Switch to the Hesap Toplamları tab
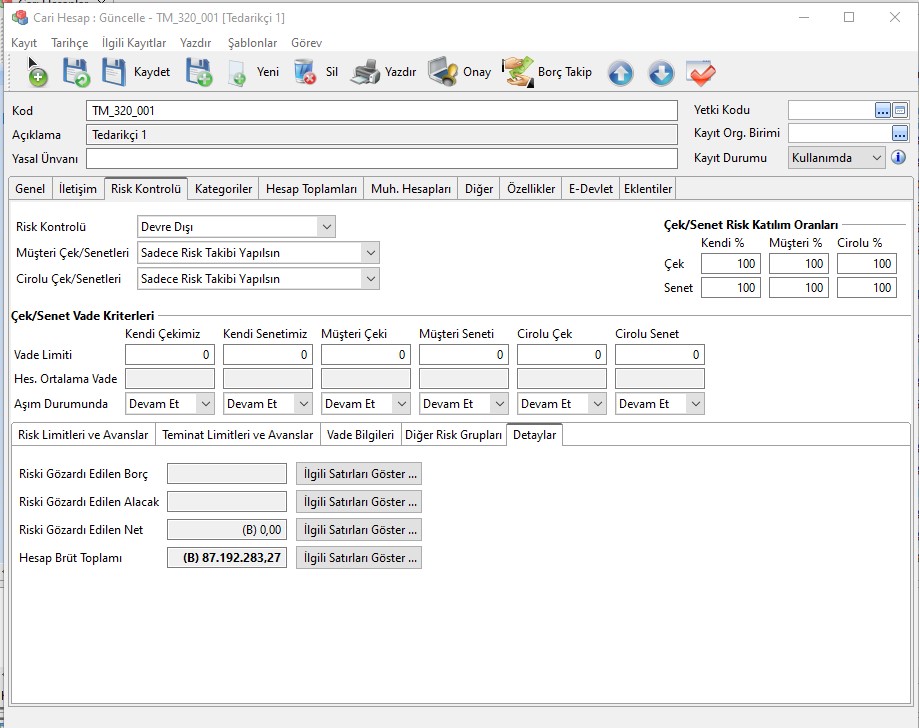Screen dimensions: 919x728 pyautogui.click(x=311, y=189)
